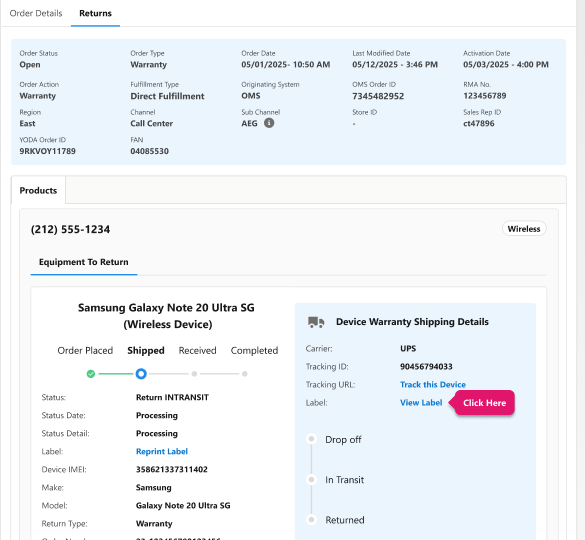Click the Status value Return INTRANSIT
The image size is (585, 540).
[x=172, y=397]
